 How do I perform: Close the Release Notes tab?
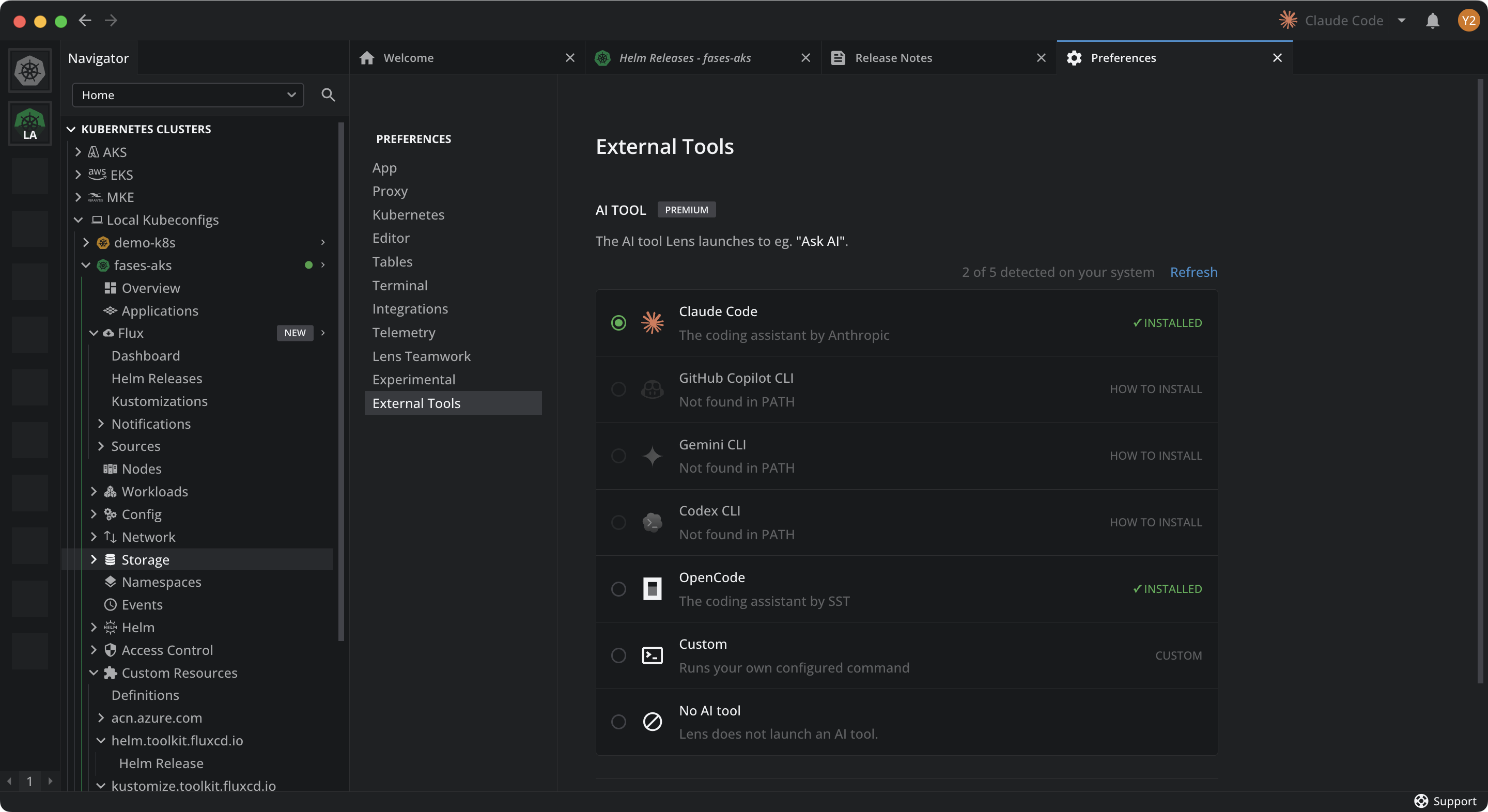click(1041, 58)
